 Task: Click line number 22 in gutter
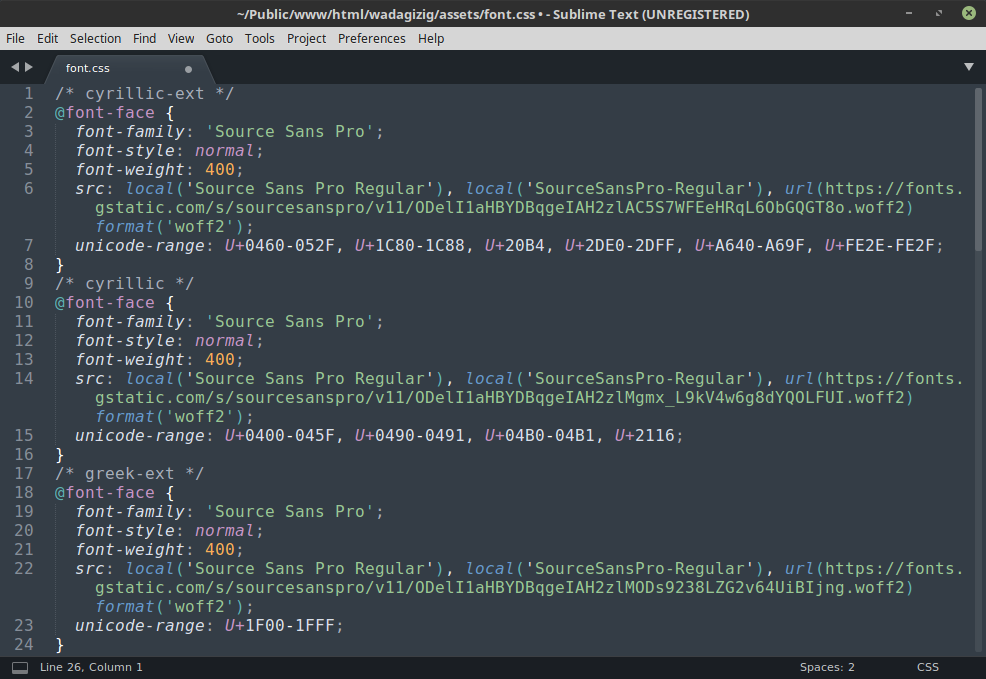click(x=24, y=568)
